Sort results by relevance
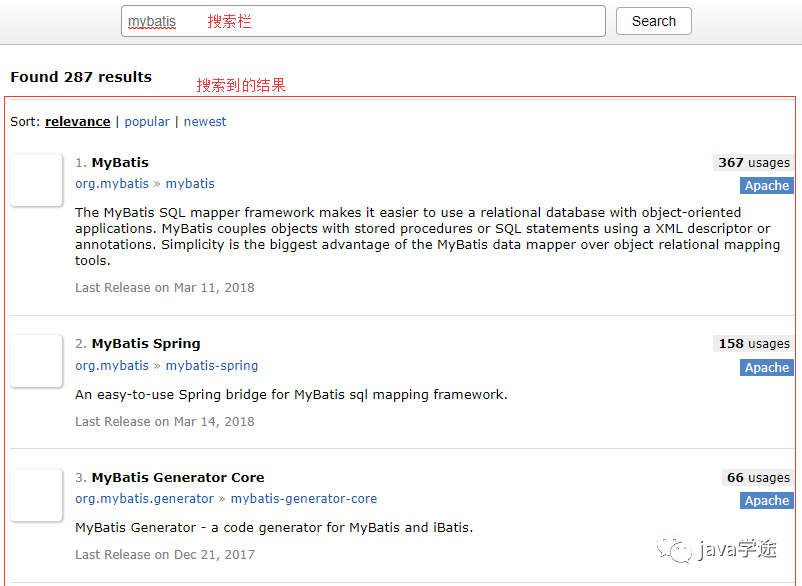802x586 pixels. (78, 122)
